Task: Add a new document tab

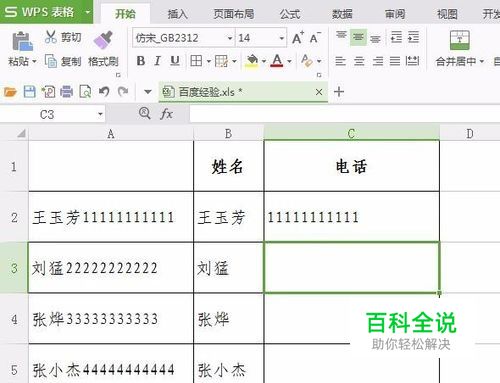Action: point(339,92)
